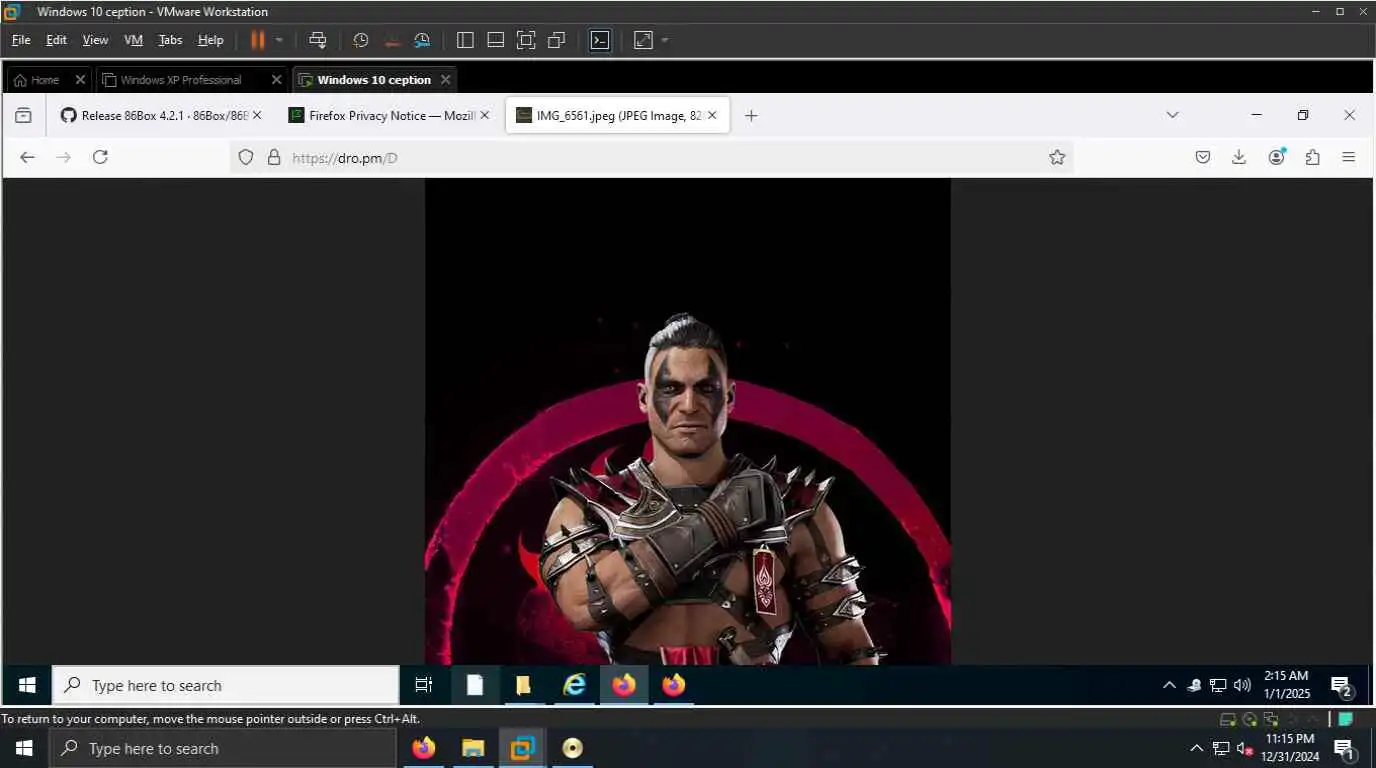
Task: Click the guest taskbar search box
Action: 226,685
